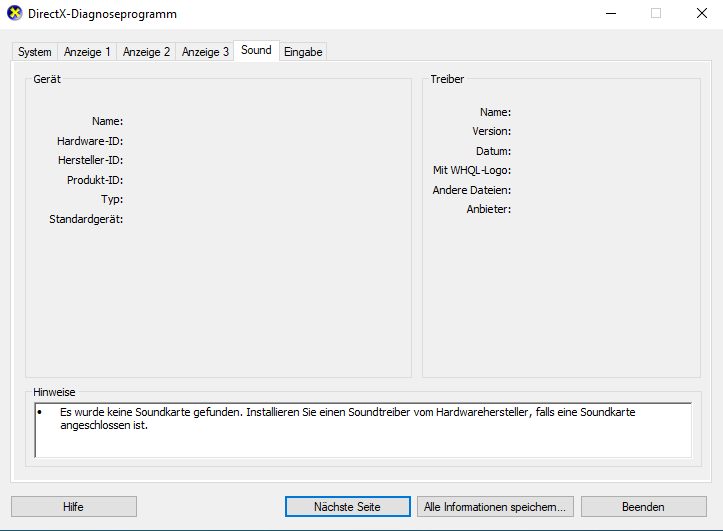Click the DirectX icon in title bar
This screenshot has height=531, width=723.
click(15, 13)
